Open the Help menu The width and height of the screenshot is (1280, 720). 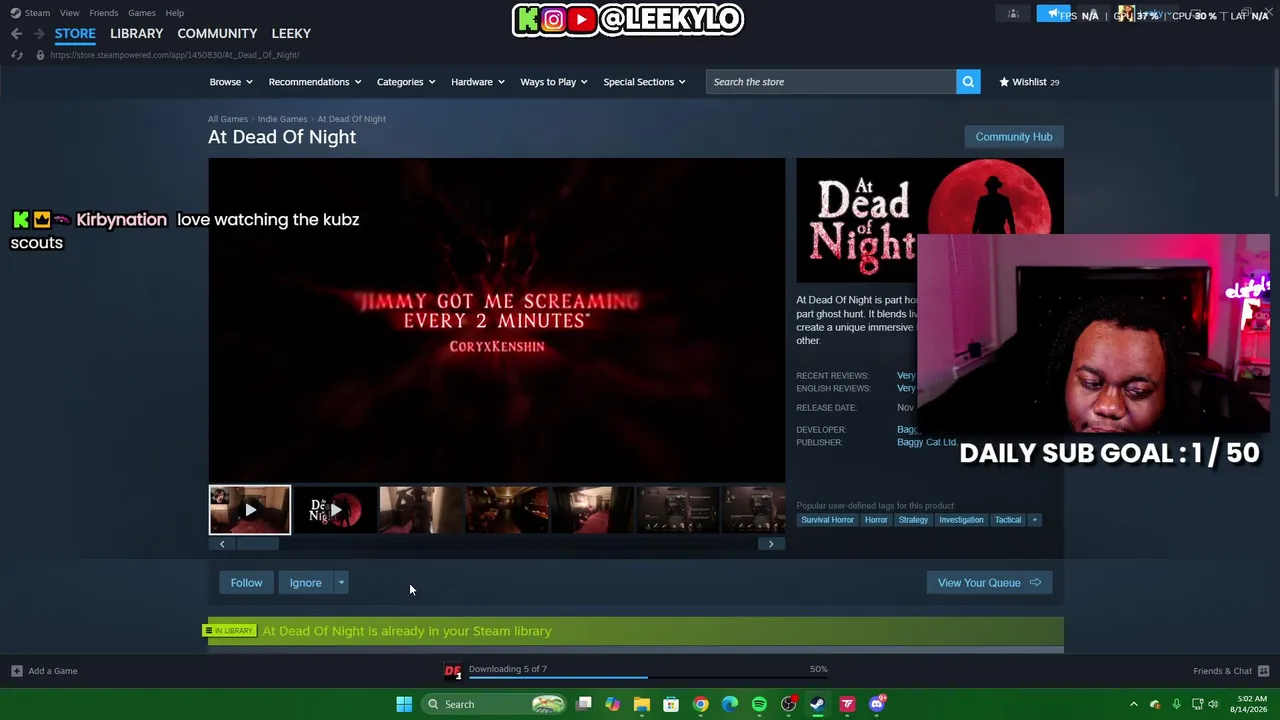[x=175, y=13]
